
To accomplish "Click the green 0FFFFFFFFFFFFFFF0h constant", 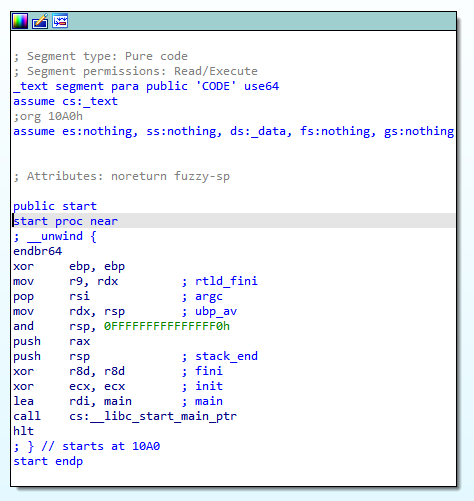I will pos(167,326).
